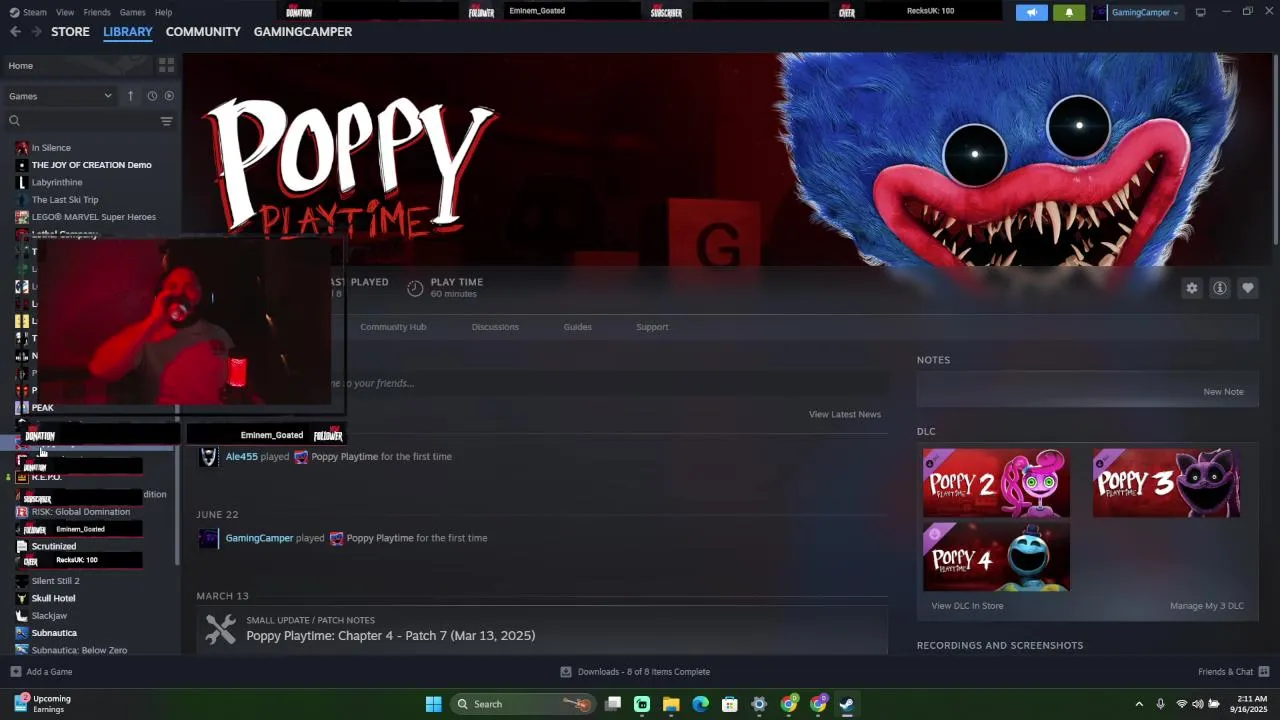Go back with the left arrow
The image size is (1280, 720).
tap(15, 32)
